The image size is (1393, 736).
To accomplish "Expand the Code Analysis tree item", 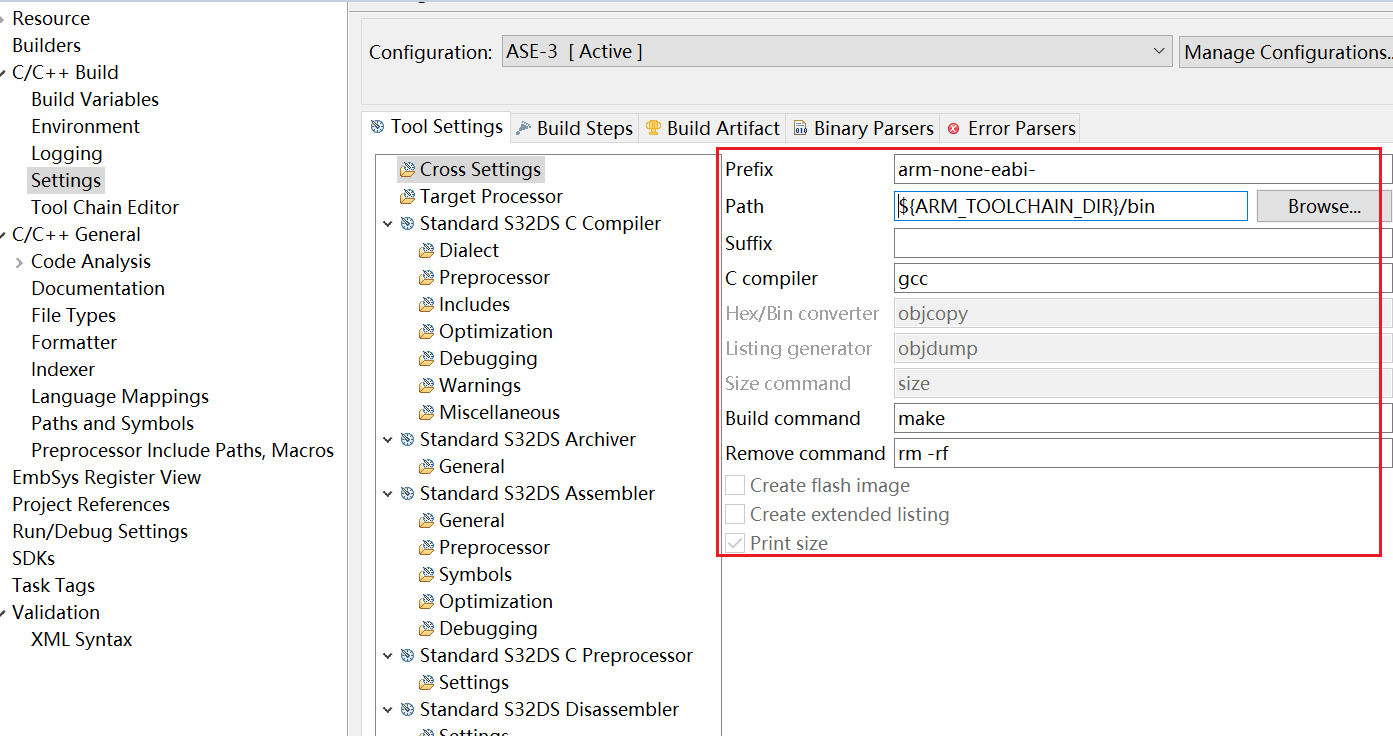I will pos(19,262).
